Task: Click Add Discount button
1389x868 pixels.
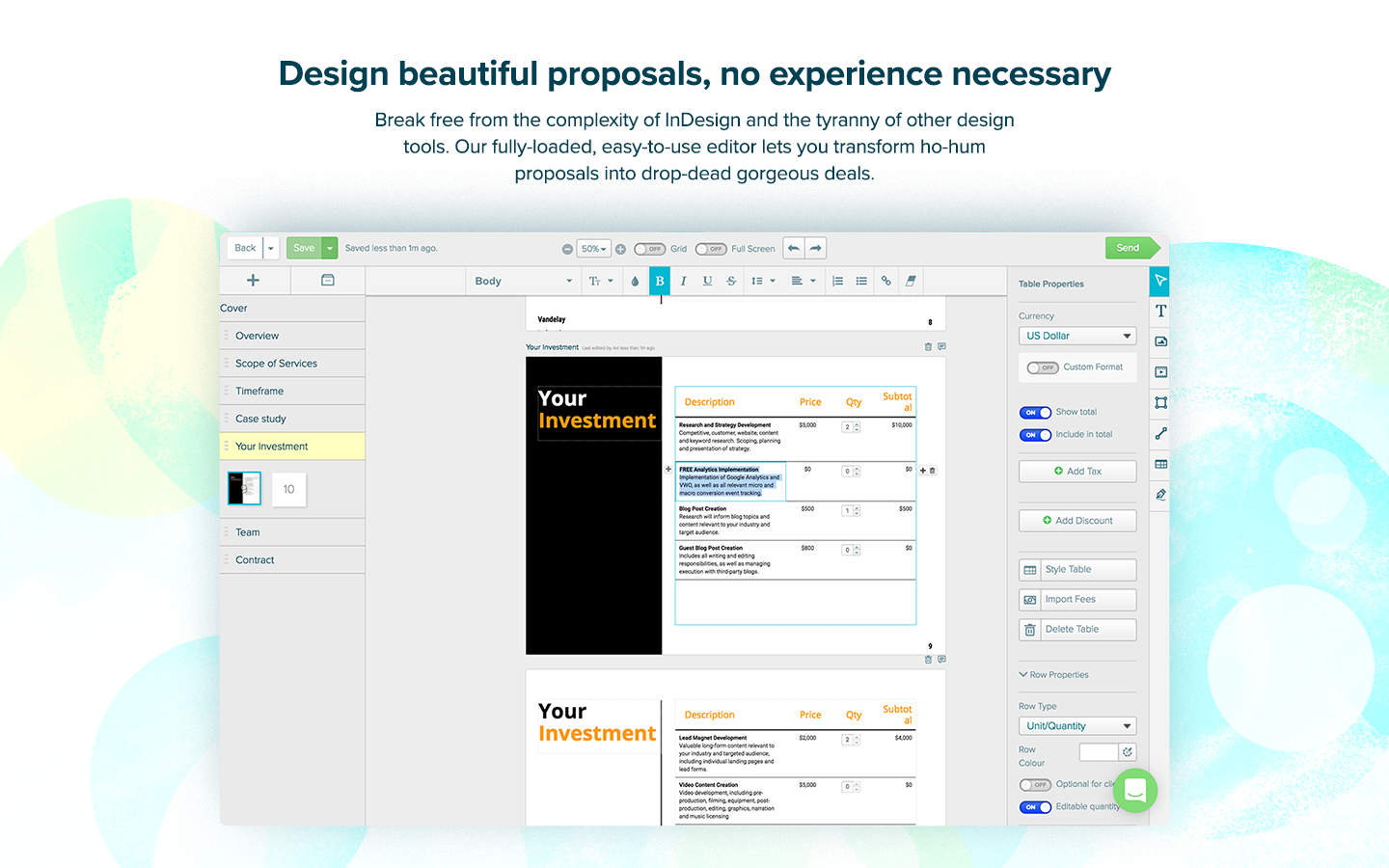Action: tap(1077, 521)
